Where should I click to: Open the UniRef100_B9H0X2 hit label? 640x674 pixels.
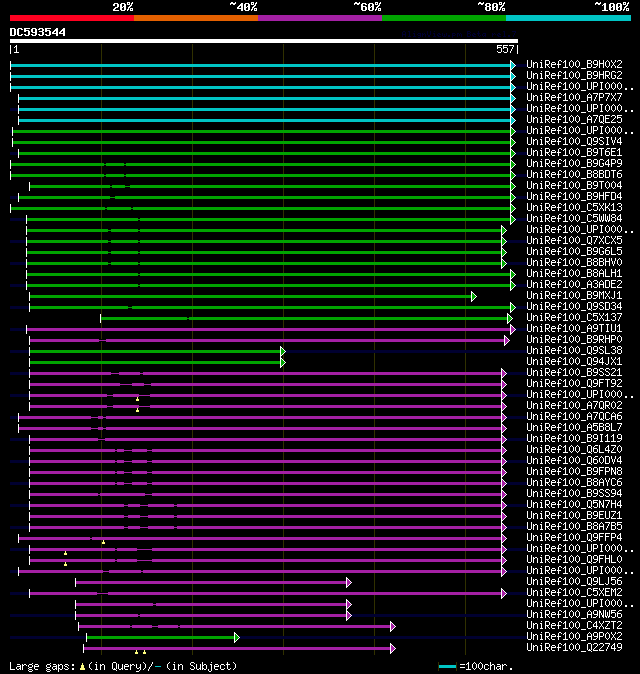(x=574, y=64)
